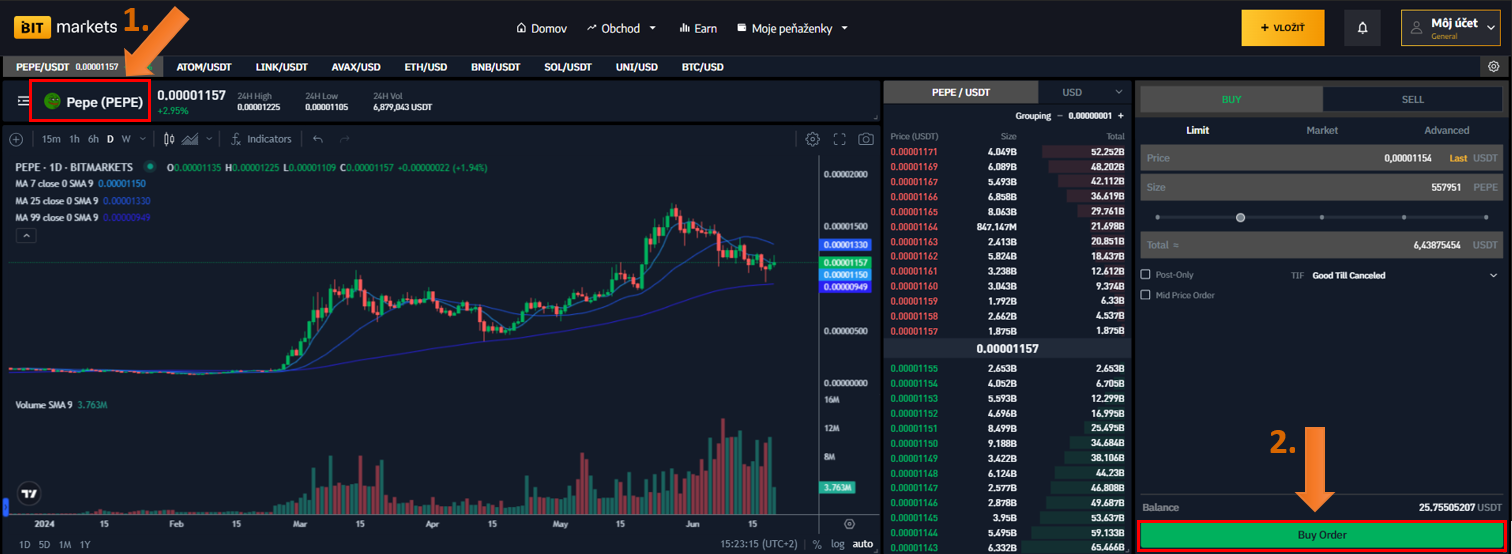Take a chart snapshot with camera icon

[x=866, y=139]
